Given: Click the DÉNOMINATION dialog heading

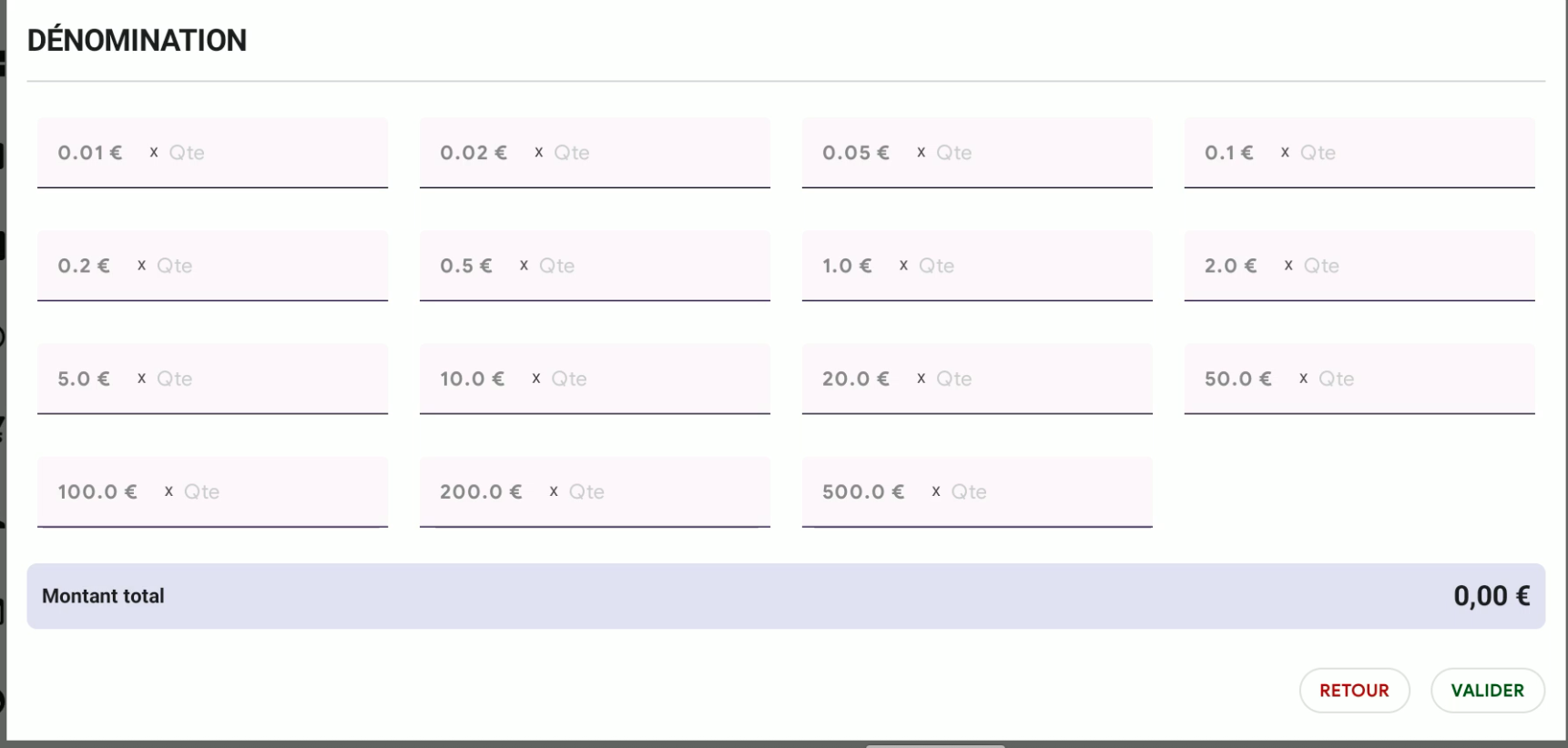Looking at the screenshot, I should tap(137, 41).
